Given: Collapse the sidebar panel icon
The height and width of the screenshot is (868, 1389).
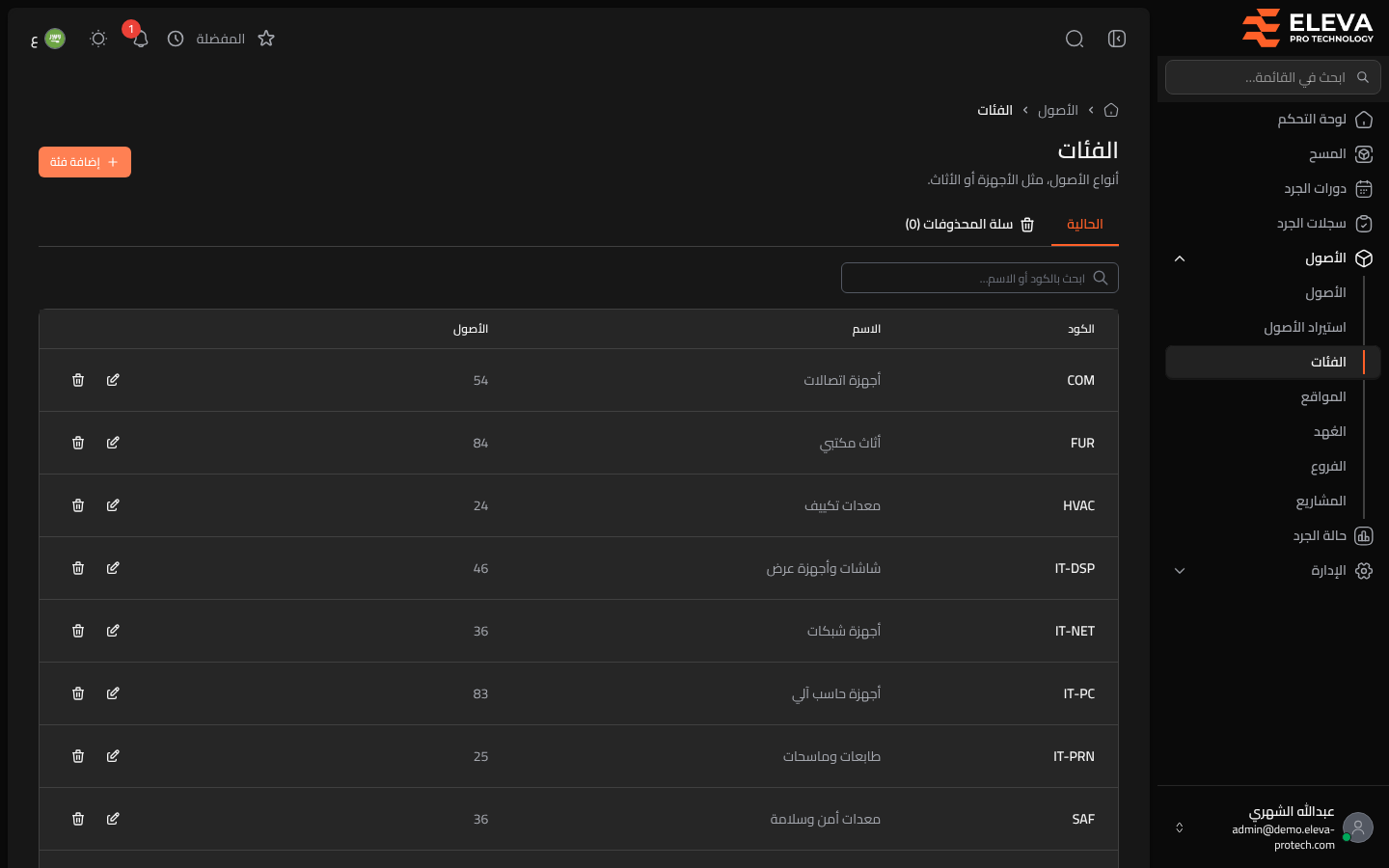Looking at the screenshot, I should click(x=1117, y=39).
